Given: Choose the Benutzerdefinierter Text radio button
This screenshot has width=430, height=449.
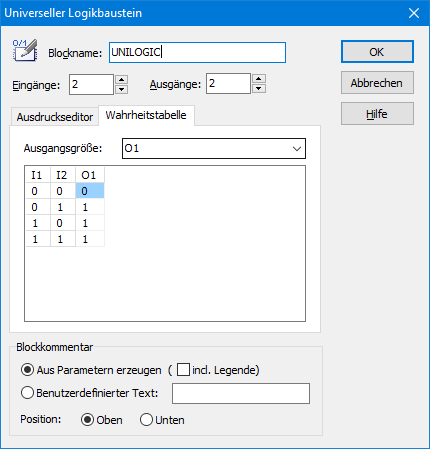Looking at the screenshot, I should [27, 393].
